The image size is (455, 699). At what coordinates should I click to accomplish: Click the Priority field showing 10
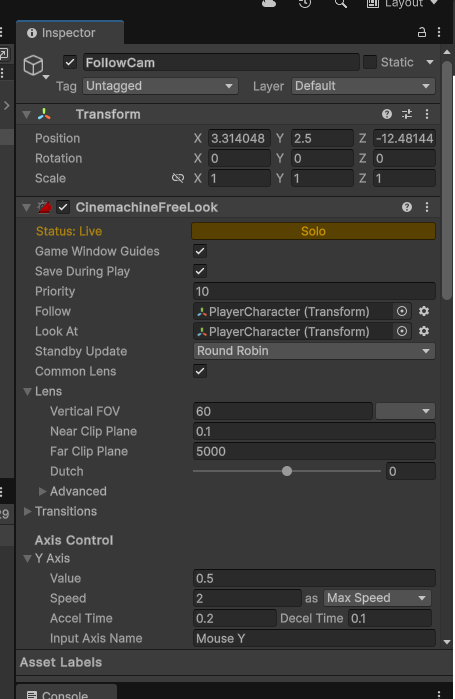click(314, 291)
